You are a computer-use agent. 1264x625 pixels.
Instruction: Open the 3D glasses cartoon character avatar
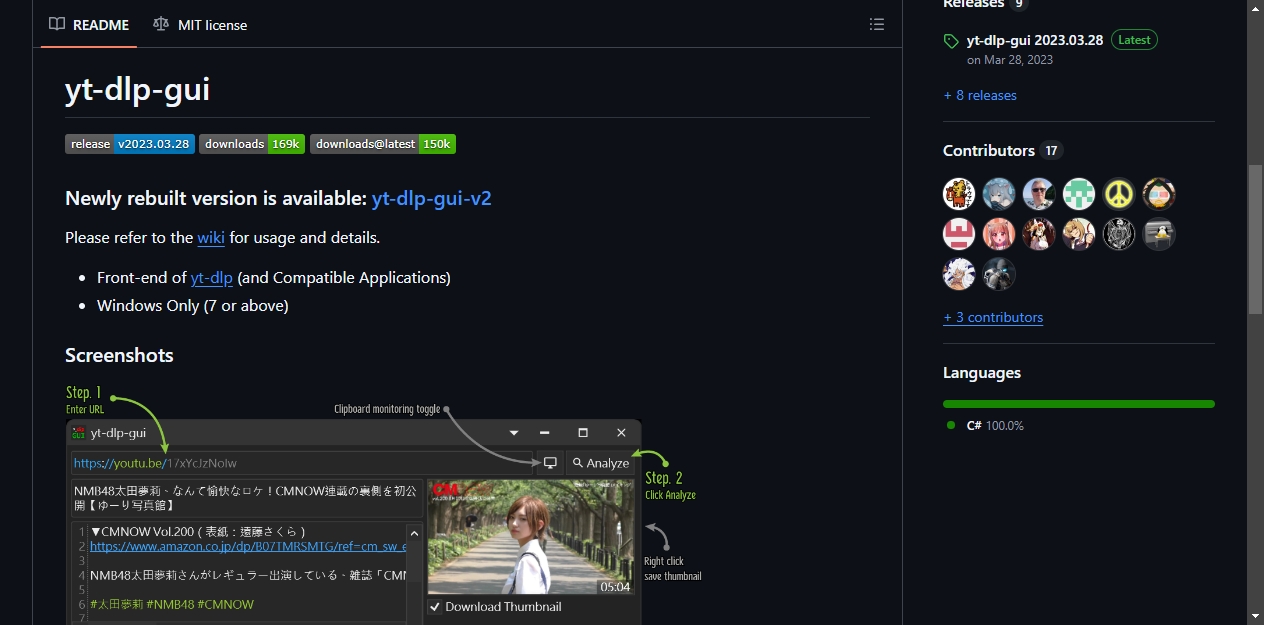(x=1159, y=194)
